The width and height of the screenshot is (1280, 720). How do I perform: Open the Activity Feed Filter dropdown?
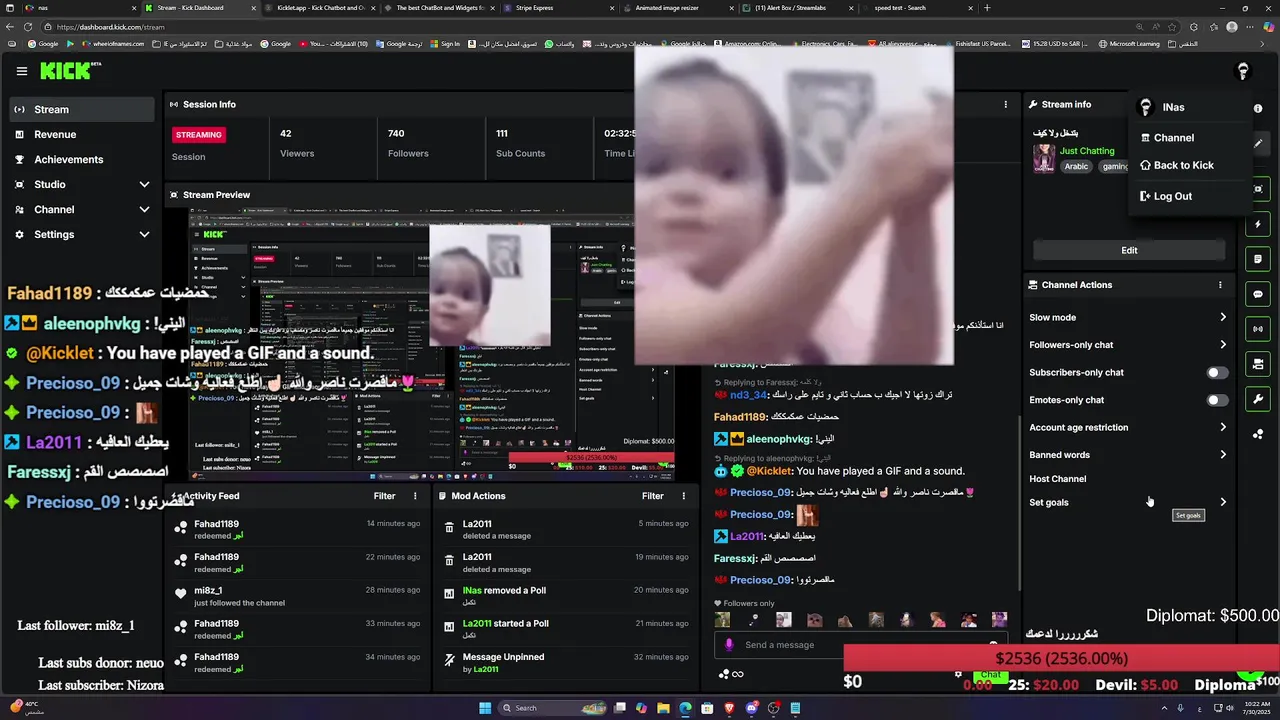point(384,496)
